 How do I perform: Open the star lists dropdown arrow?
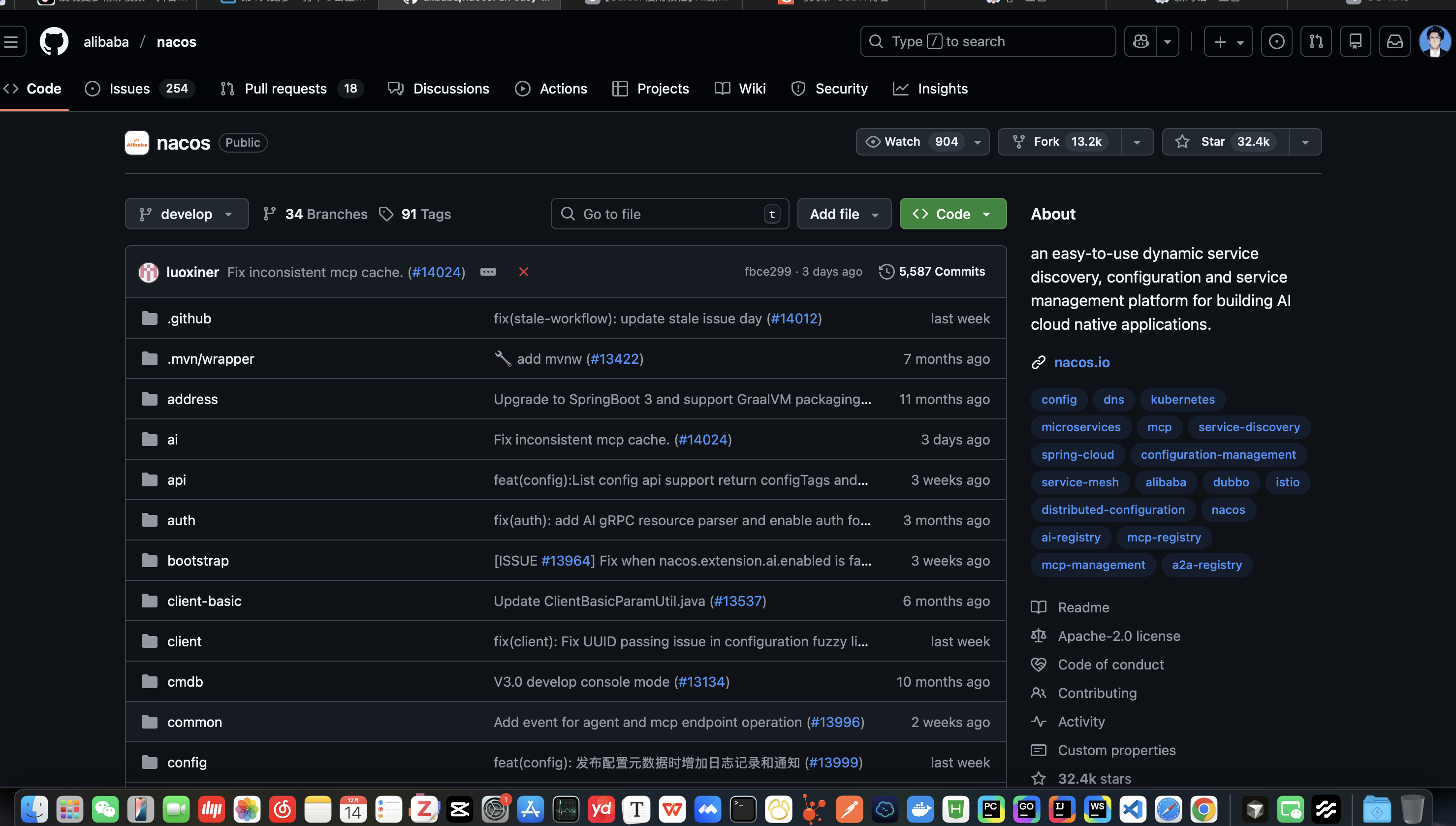click(x=1304, y=142)
